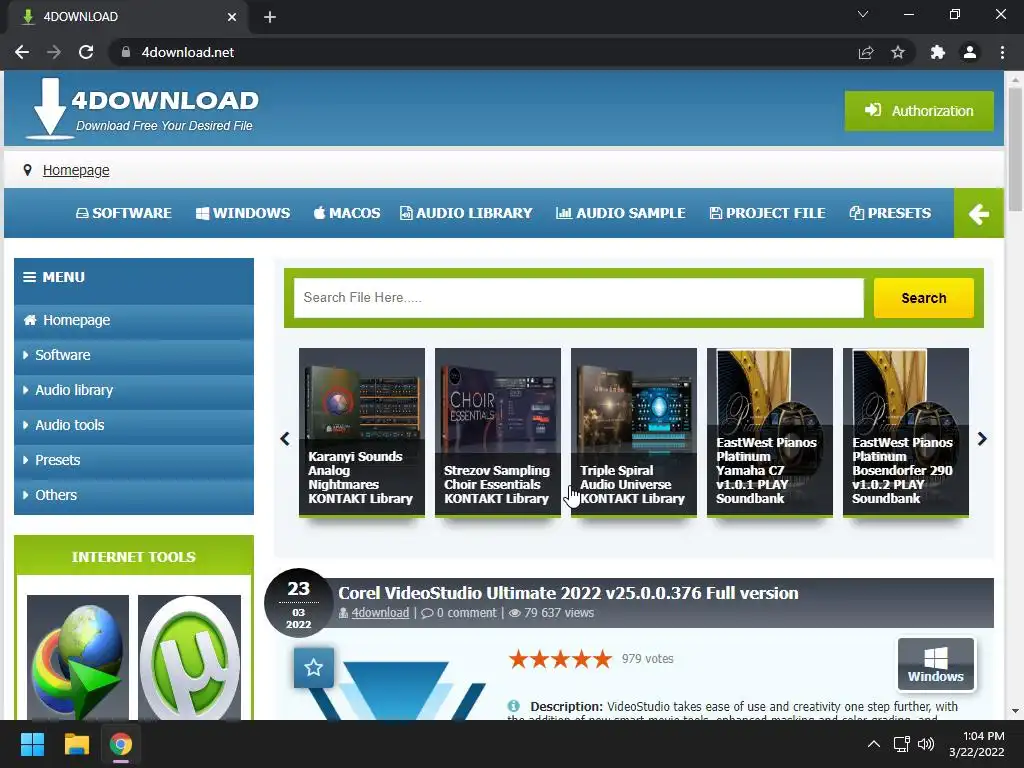Open the SOFTWARE navigation menu
The image size is (1024, 768).
[124, 213]
